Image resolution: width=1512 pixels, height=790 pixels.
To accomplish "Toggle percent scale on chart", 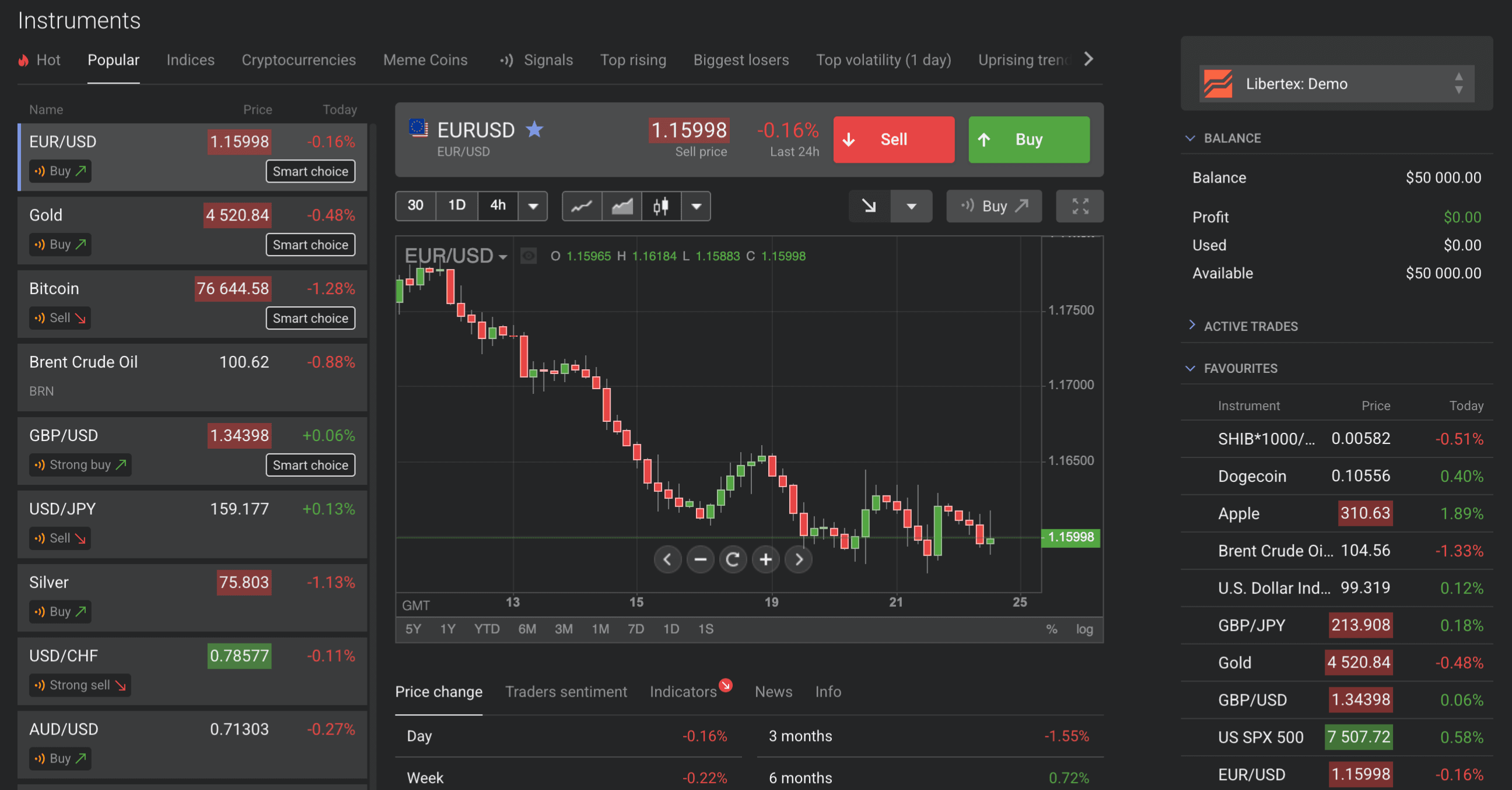I will (x=1051, y=629).
